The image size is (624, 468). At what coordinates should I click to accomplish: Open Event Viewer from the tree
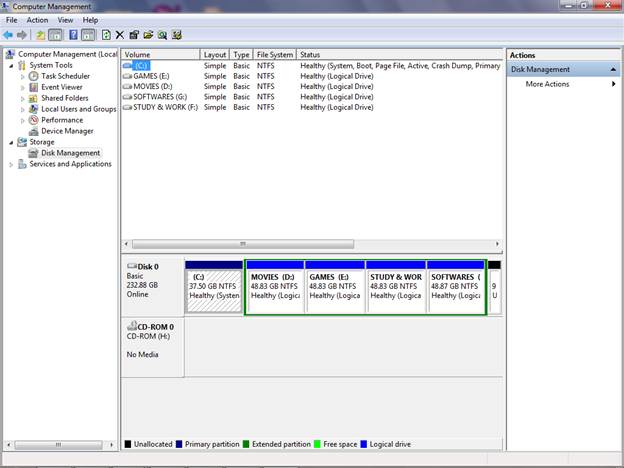pyautogui.click(x=62, y=87)
